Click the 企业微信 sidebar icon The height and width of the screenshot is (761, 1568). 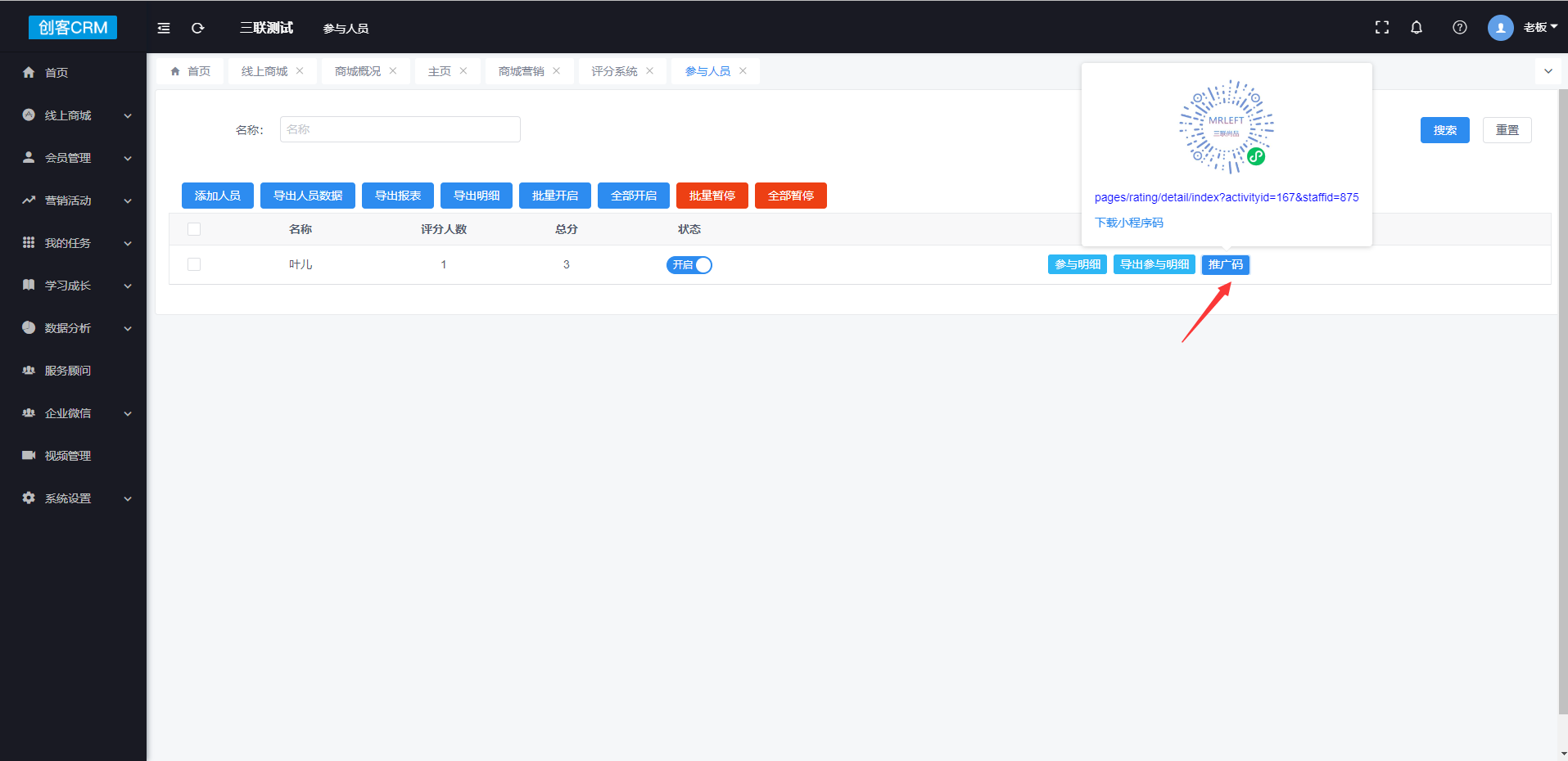click(x=29, y=413)
